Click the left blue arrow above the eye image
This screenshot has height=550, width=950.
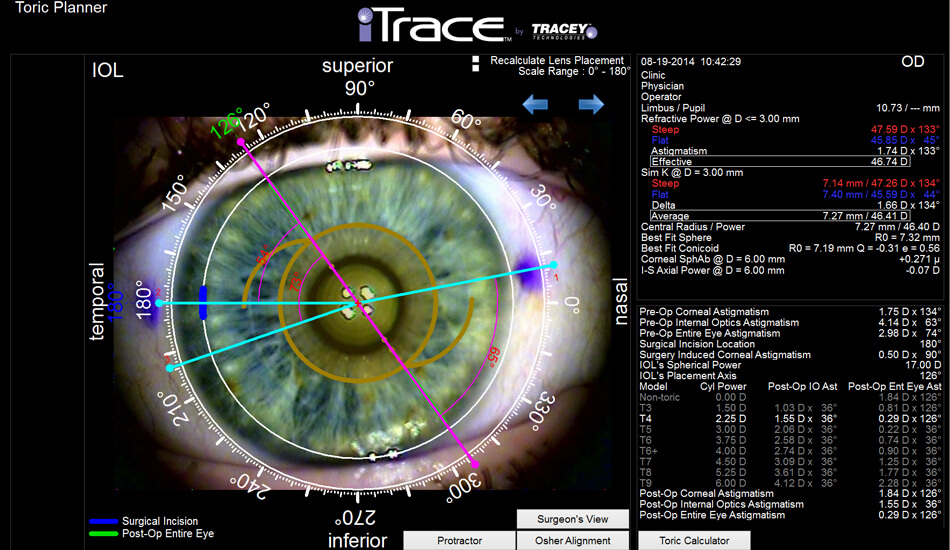point(535,105)
